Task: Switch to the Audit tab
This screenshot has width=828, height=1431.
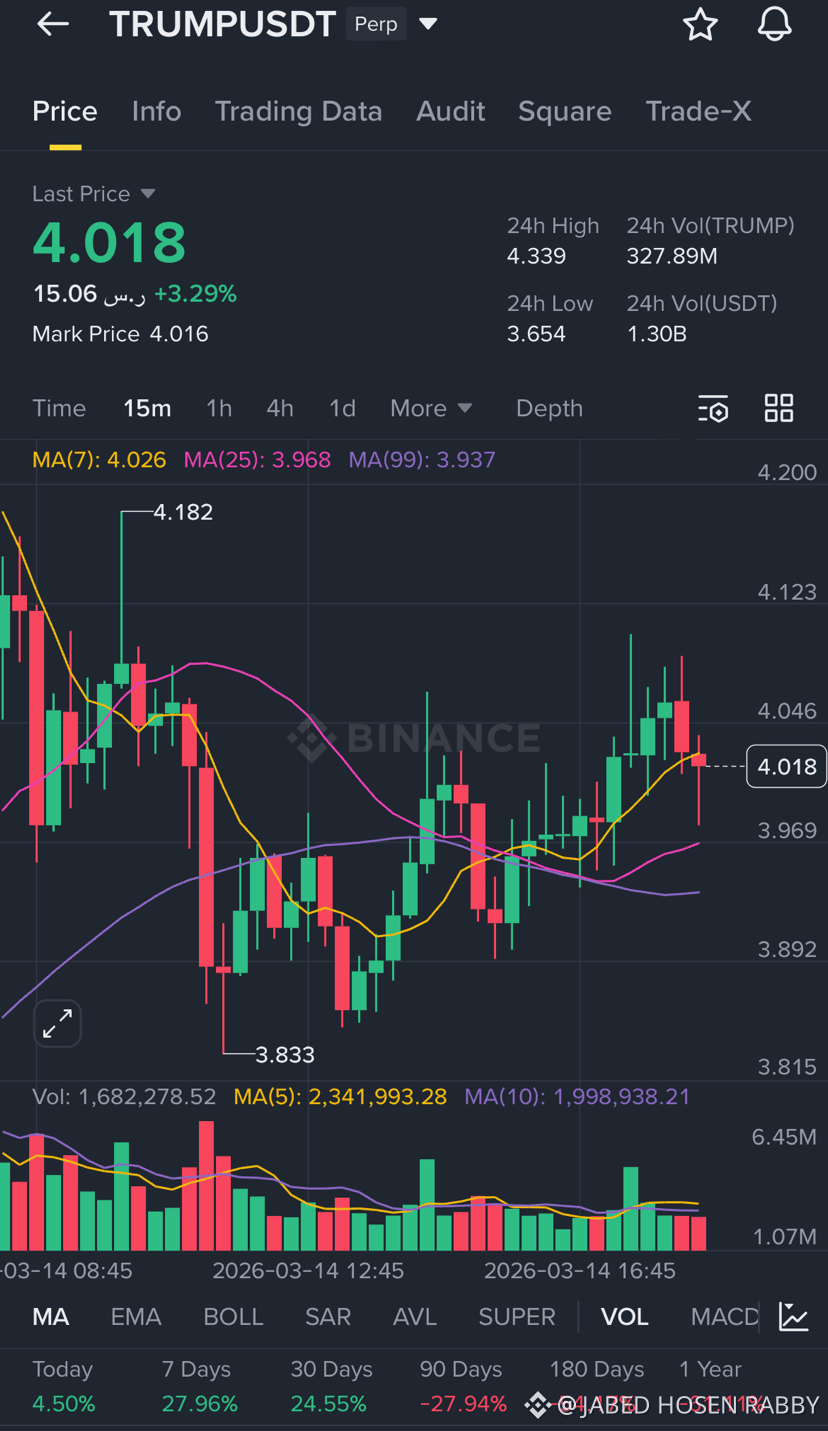Action: 451,111
